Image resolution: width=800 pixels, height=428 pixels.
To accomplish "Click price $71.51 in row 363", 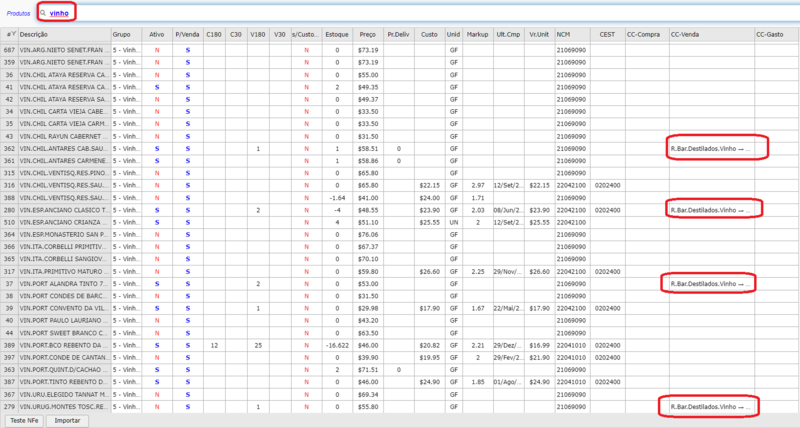I will [367, 370].
